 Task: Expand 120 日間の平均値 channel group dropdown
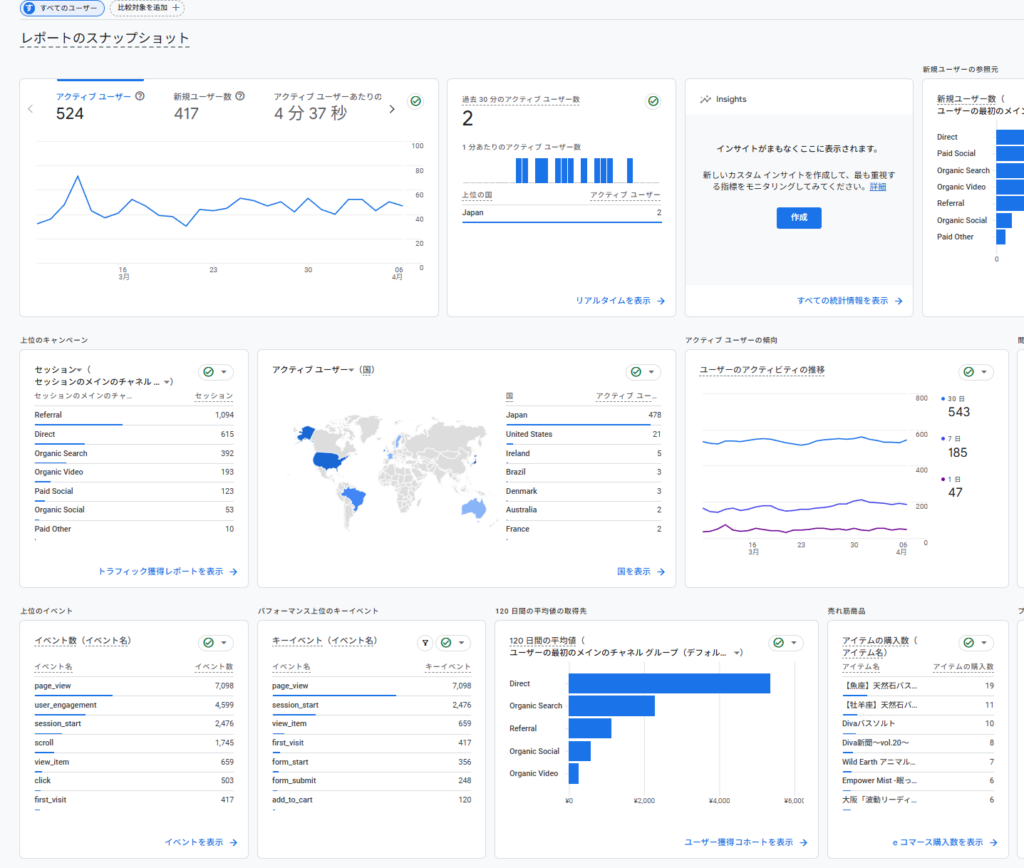coord(738,653)
